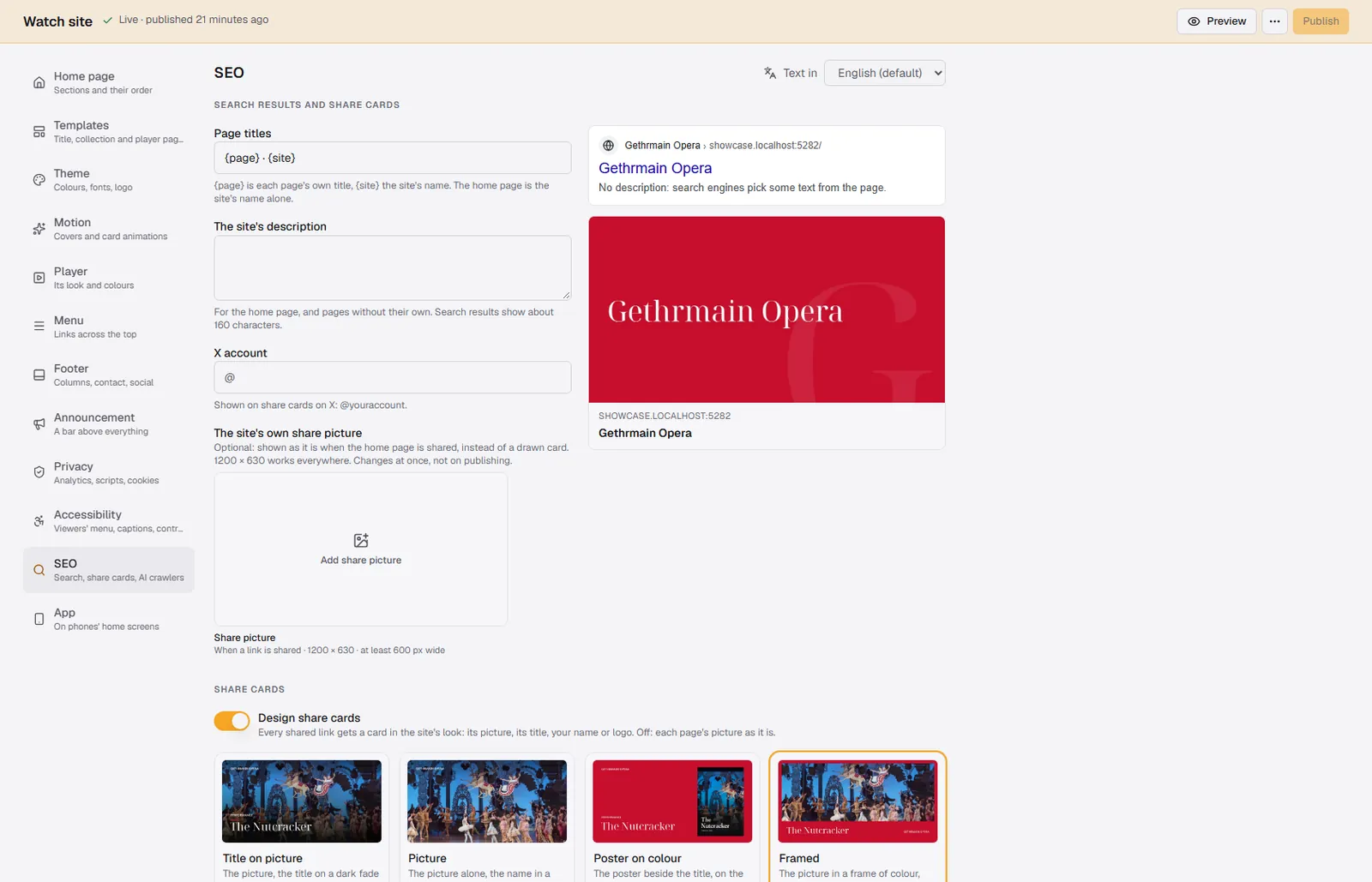Open Footer columns, contact, social entry

tap(109, 375)
